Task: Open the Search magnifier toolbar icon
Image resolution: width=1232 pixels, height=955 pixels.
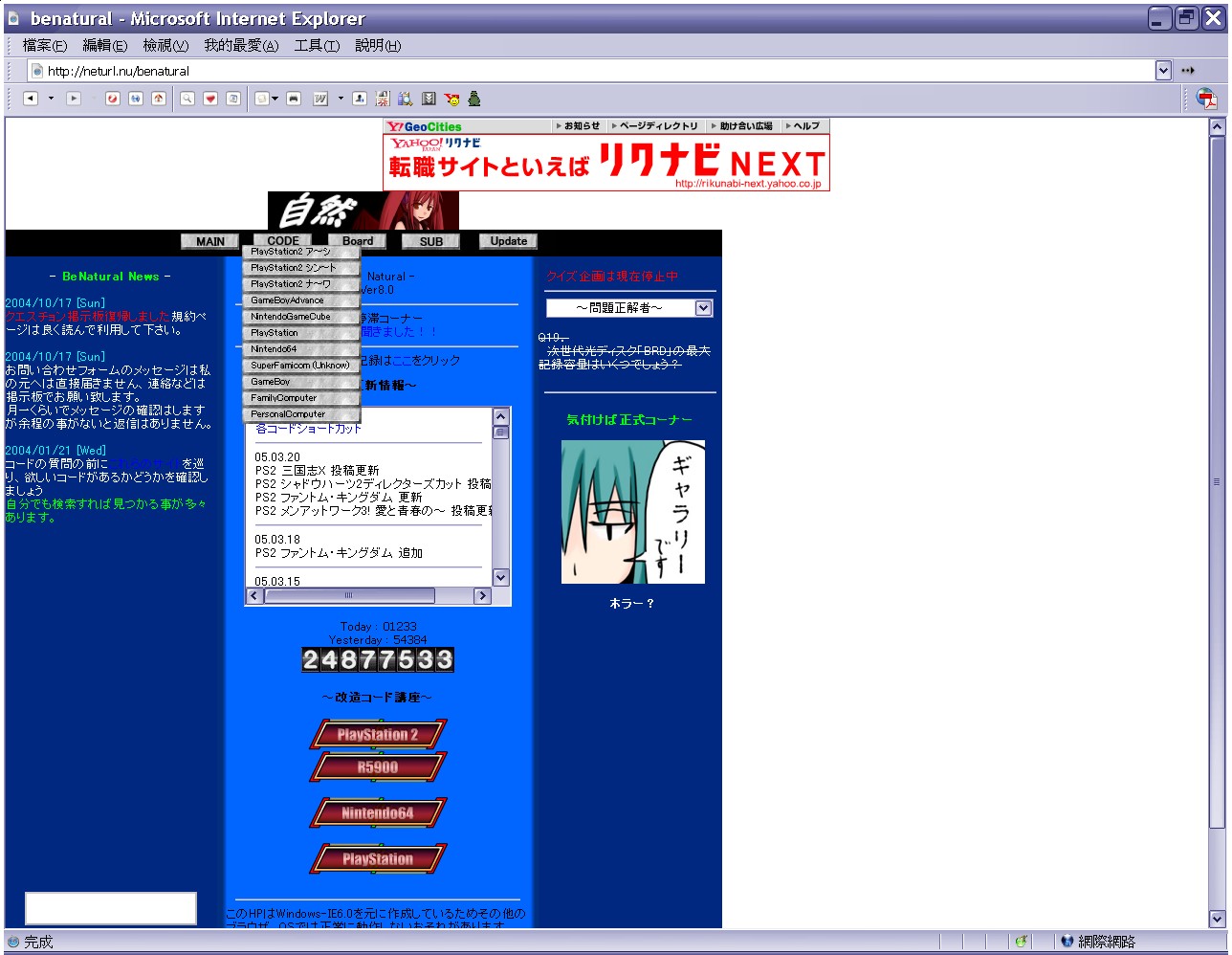Action: [x=187, y=99]
